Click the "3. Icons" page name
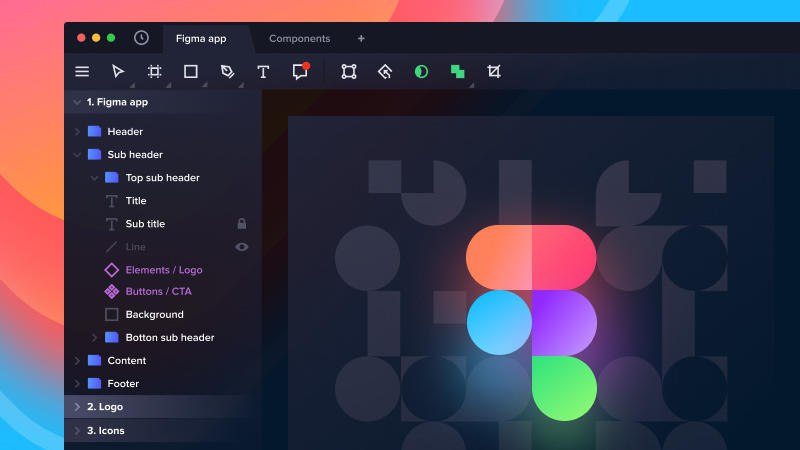 106,431
